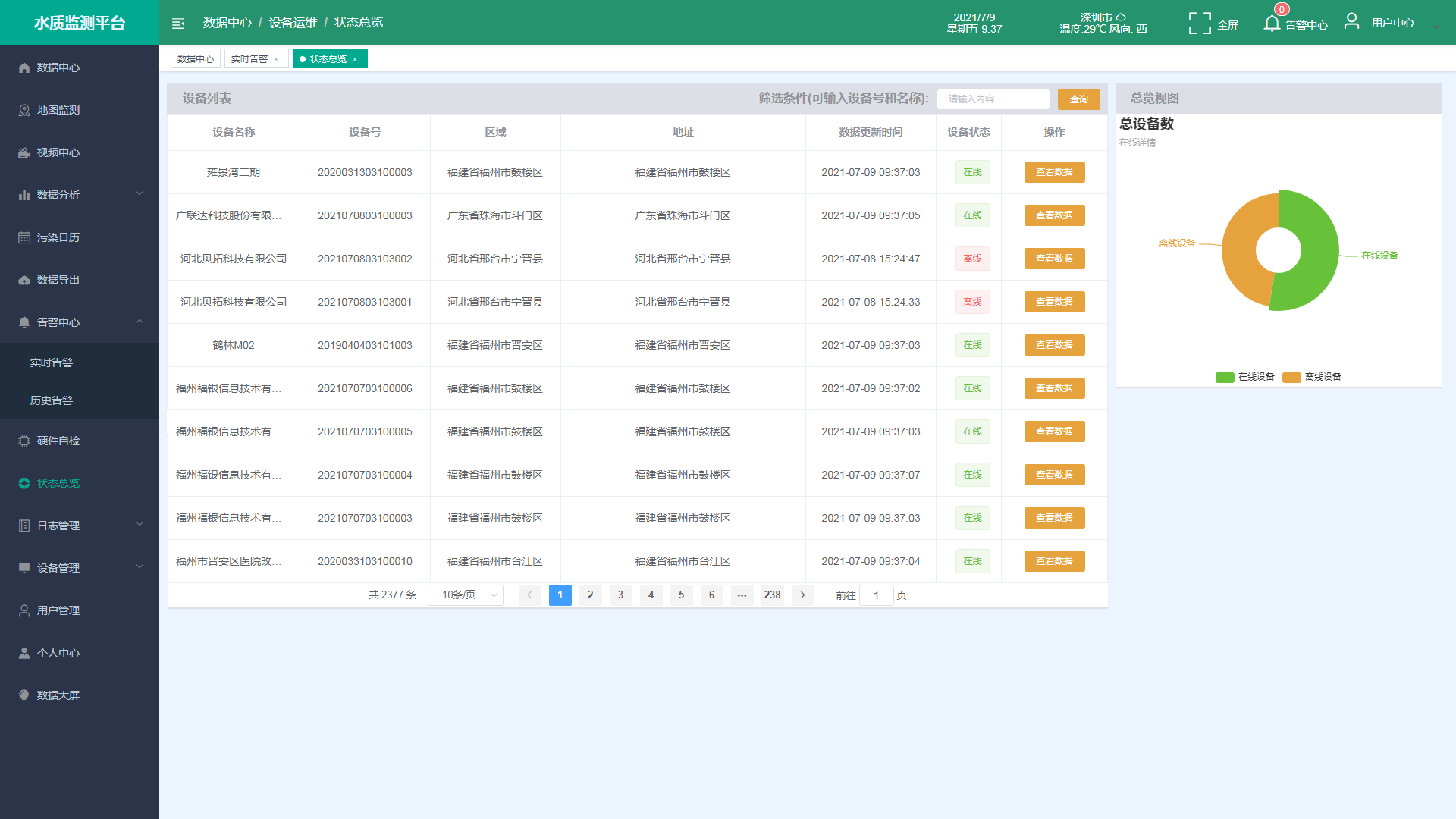Click the 告警中心 bell icon in sidebar
Viewport: 1456px width, 819px height.
coord(24,322)
